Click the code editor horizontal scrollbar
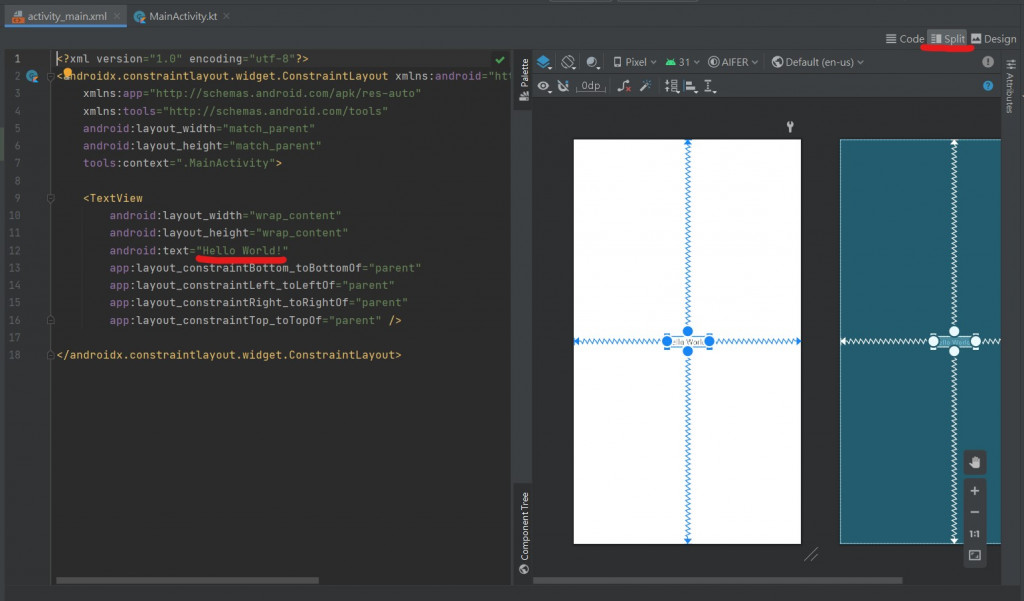The image size is (1024, 601). 187,580
